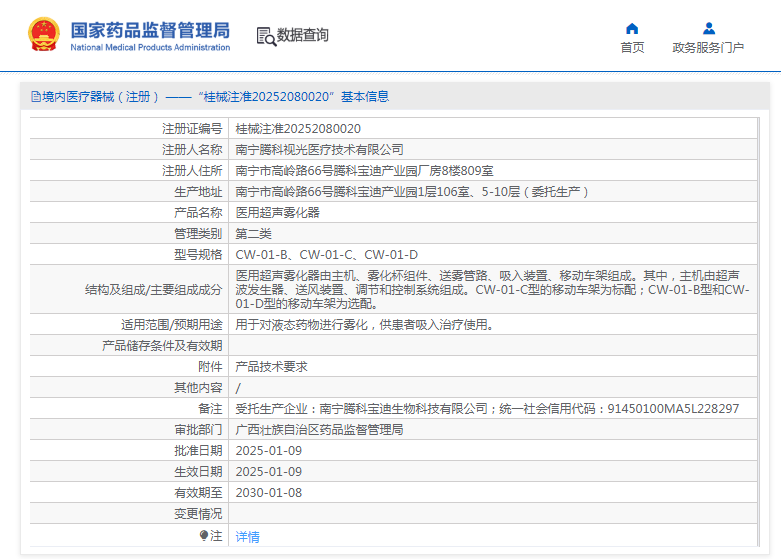
Task: Click the product name 医用超声雾化器
Action: tap(277, 213)
